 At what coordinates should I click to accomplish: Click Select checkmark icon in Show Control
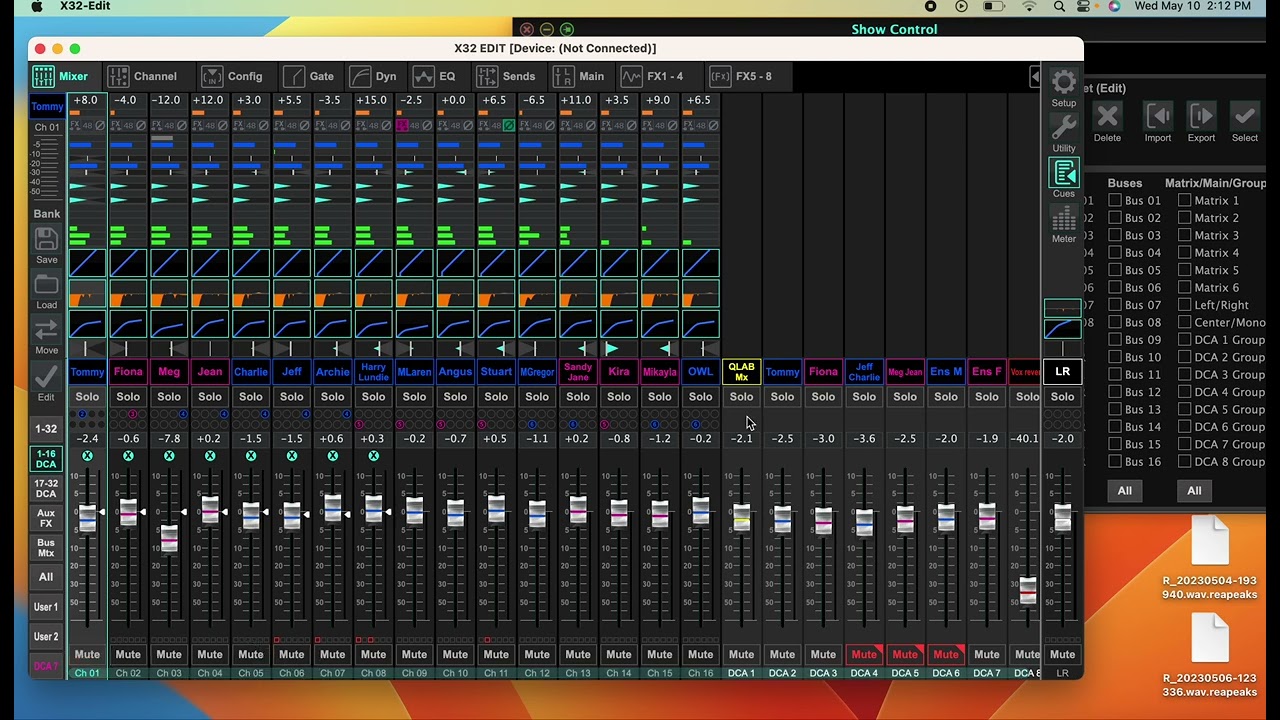pos(1245,116)
